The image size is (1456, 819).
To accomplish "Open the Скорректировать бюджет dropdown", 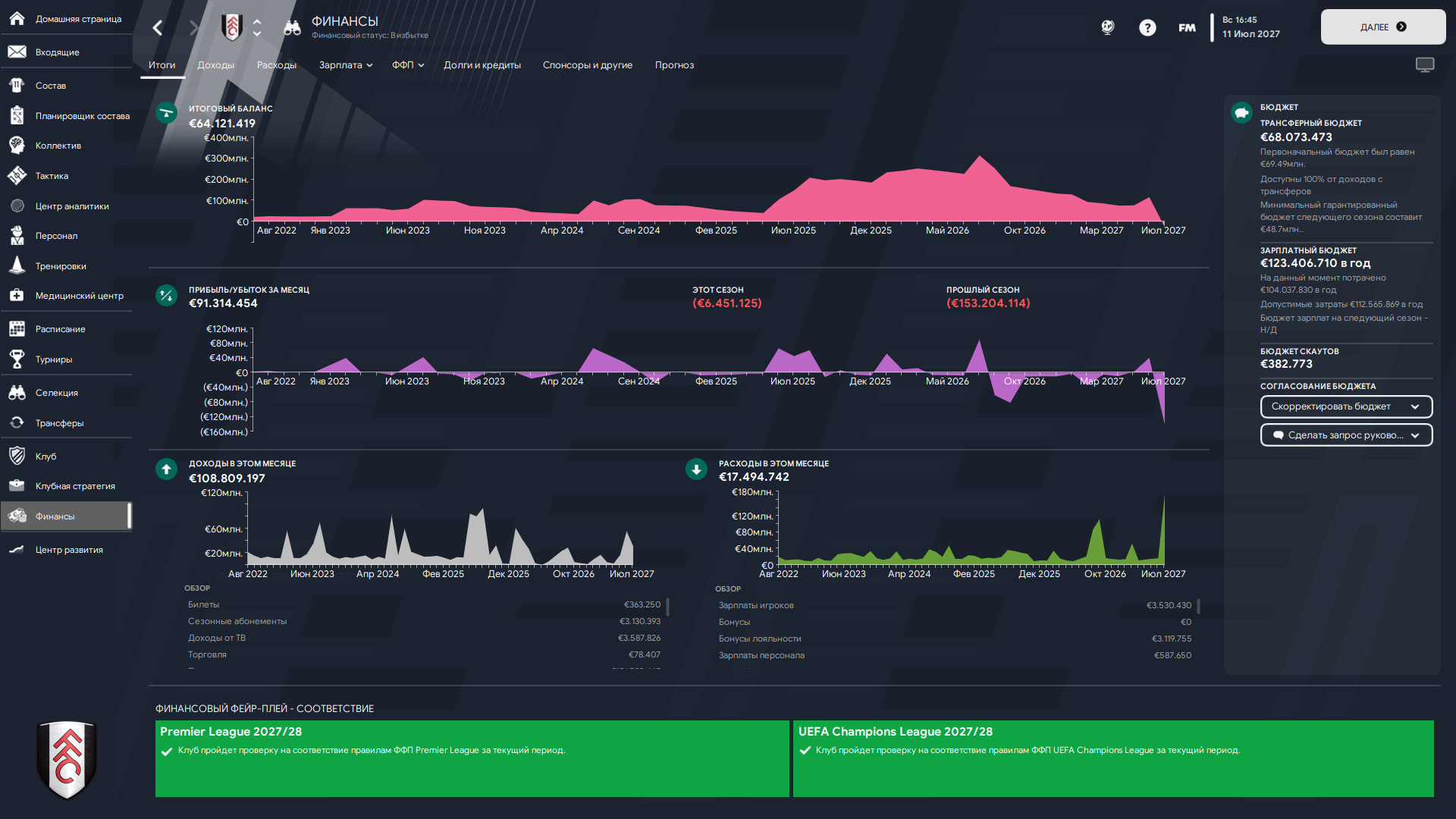I will (x=1346, y=406).
